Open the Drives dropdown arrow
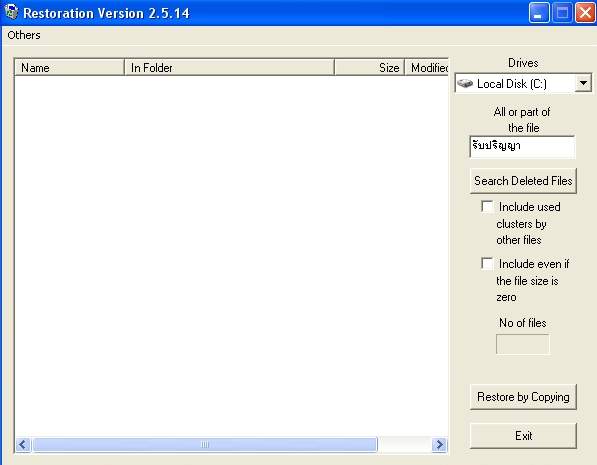The width and height of the screenshot is (597, 465). (x=583, y=83)
